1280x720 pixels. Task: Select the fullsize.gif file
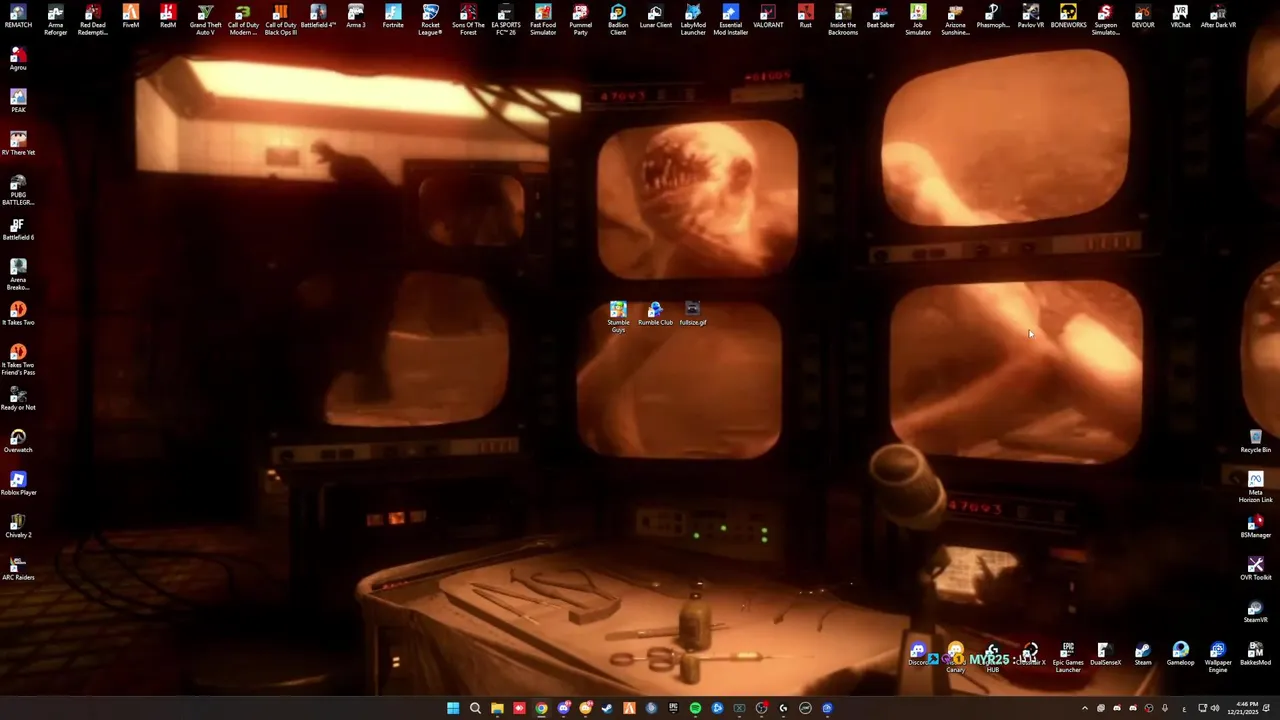(x=693, y=313)
